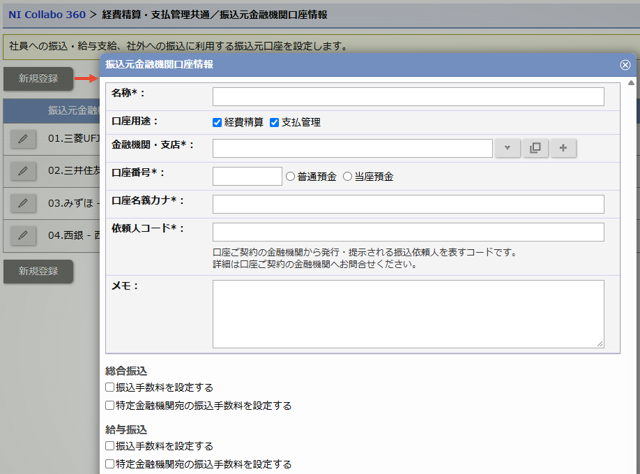This screenshot has height=474, width=640.
Task: Close the 振込元金融機関口座情報 dialog
Action: coord(625,64)
